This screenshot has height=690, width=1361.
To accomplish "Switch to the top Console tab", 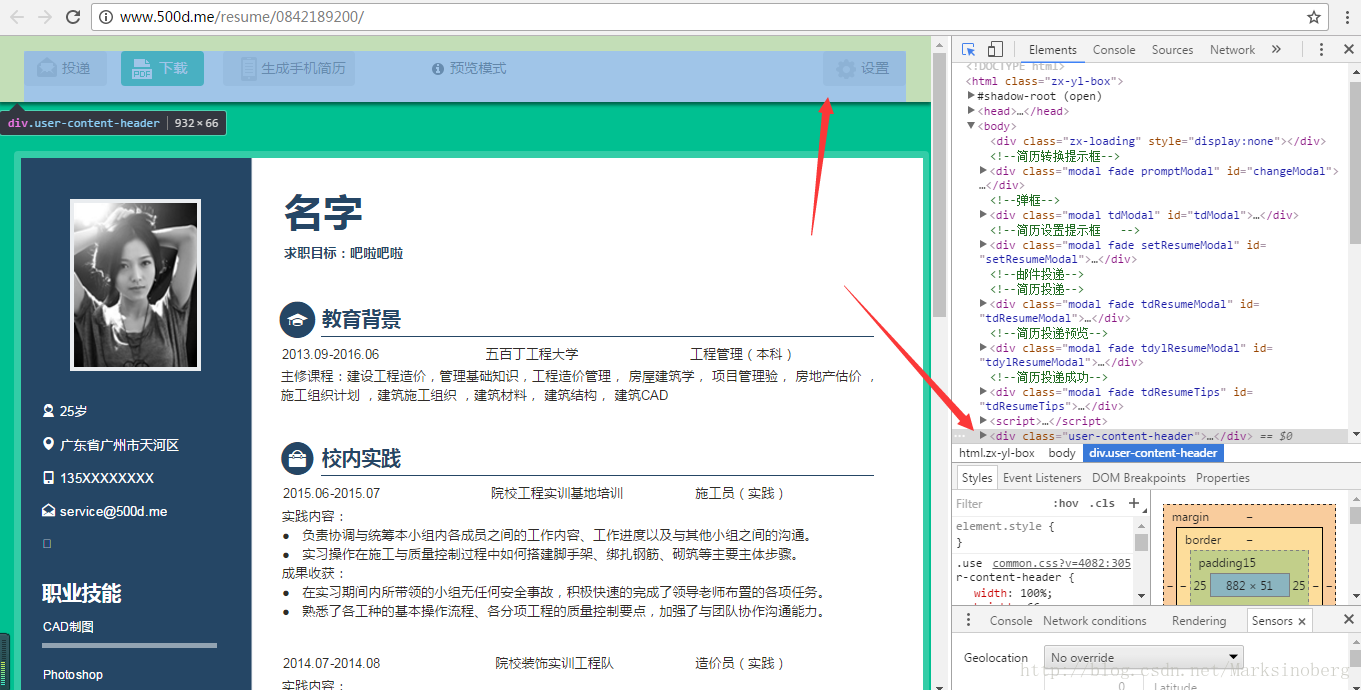I will pyautogui.click(x=1114, y=50).
